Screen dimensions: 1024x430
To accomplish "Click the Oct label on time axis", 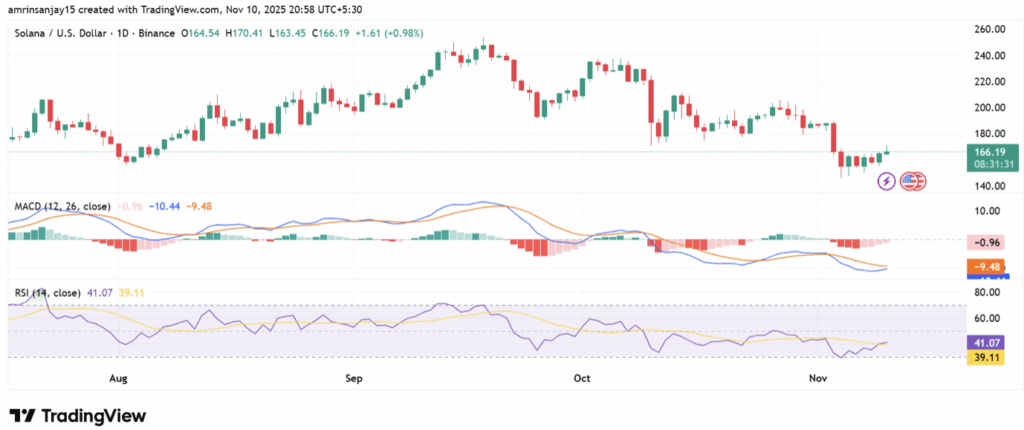I will pyautogui.click(x=584, y=379).
